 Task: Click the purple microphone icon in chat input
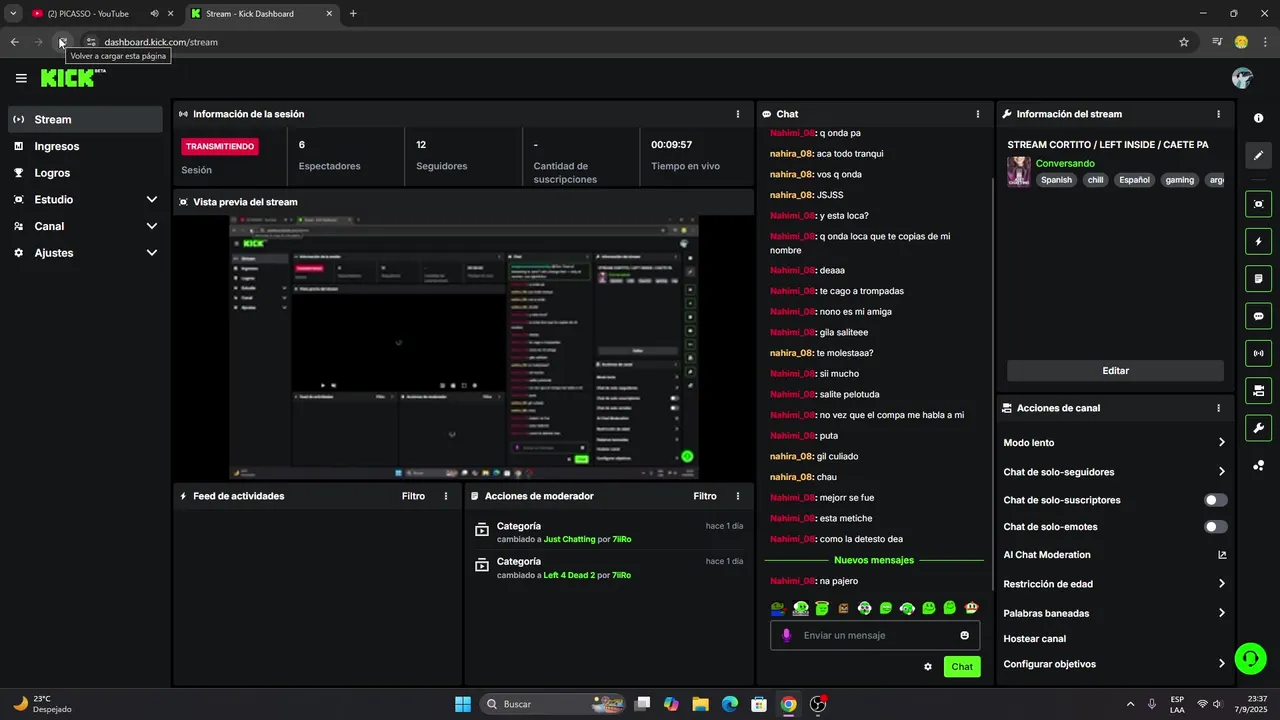coord(786,635)
